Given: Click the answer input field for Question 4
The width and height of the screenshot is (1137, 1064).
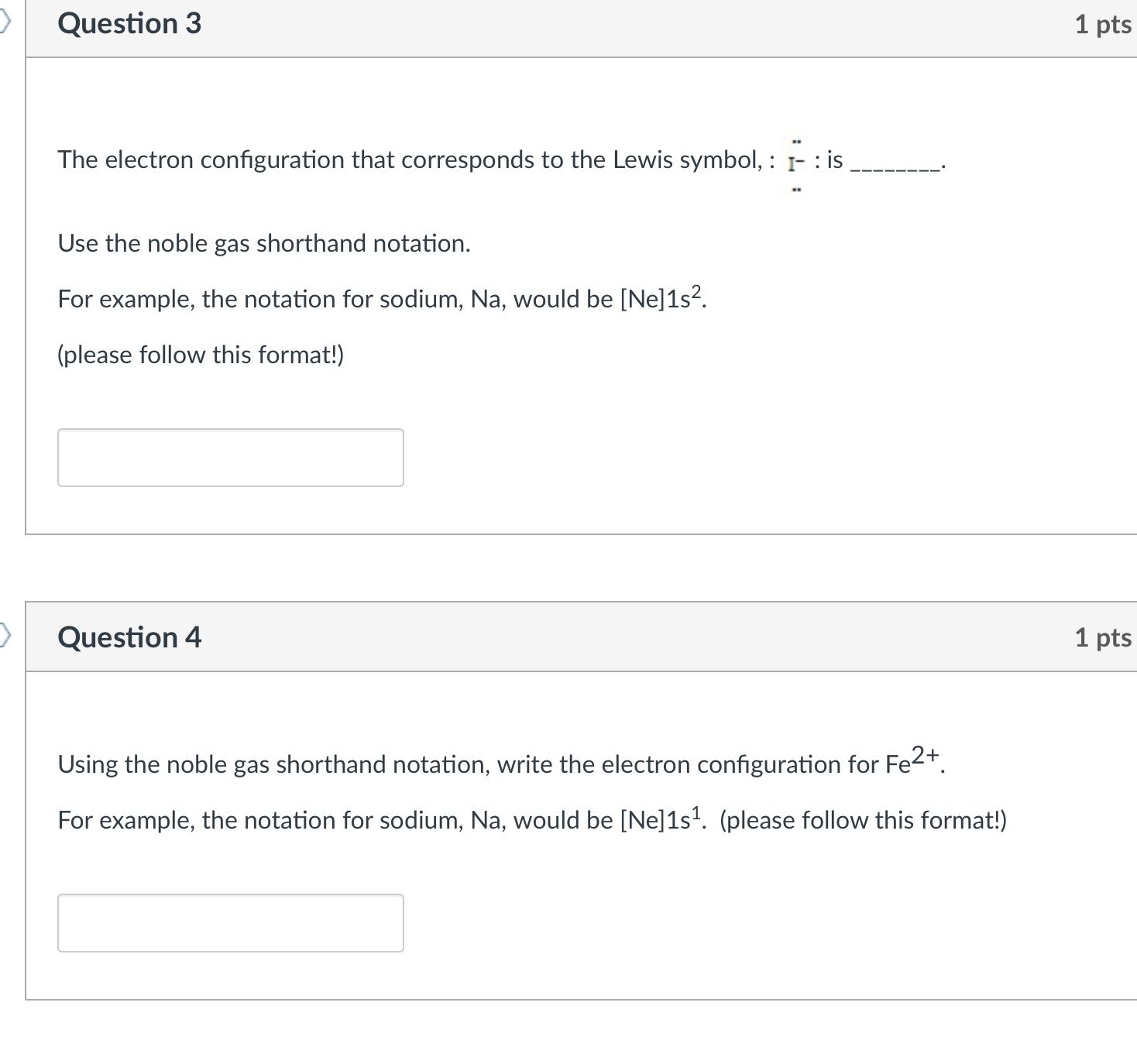Looking at the screenshot, I should tap(230, 922).
